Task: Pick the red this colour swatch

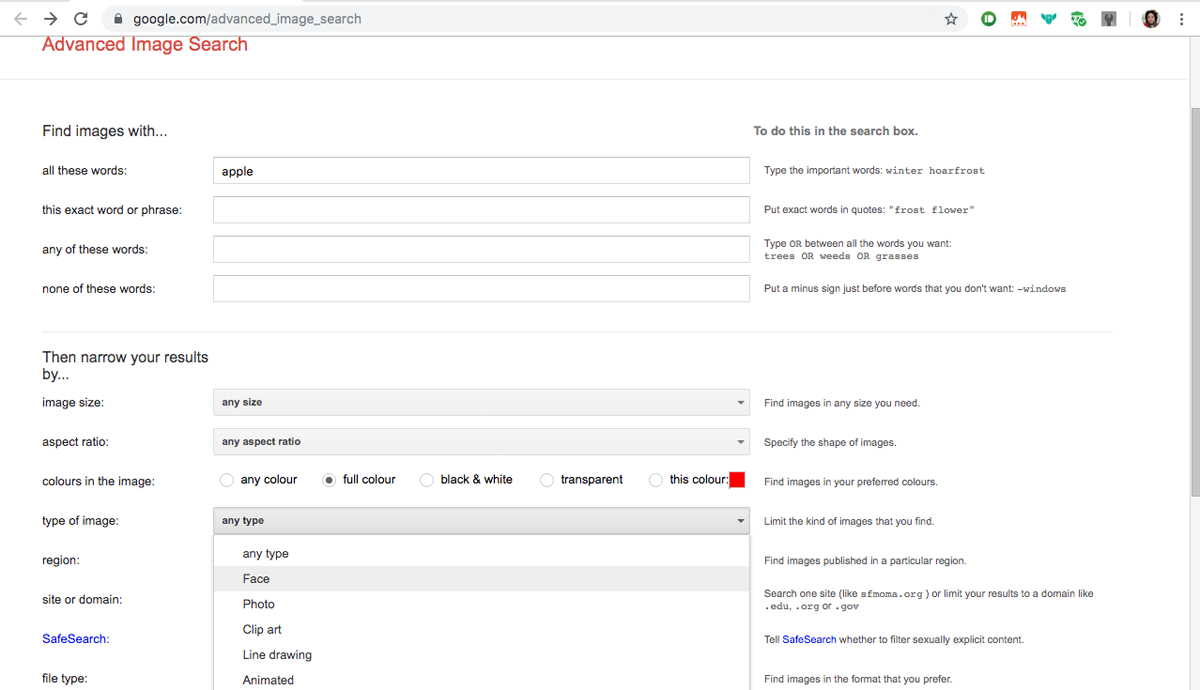Action: (x=737, y=480)
